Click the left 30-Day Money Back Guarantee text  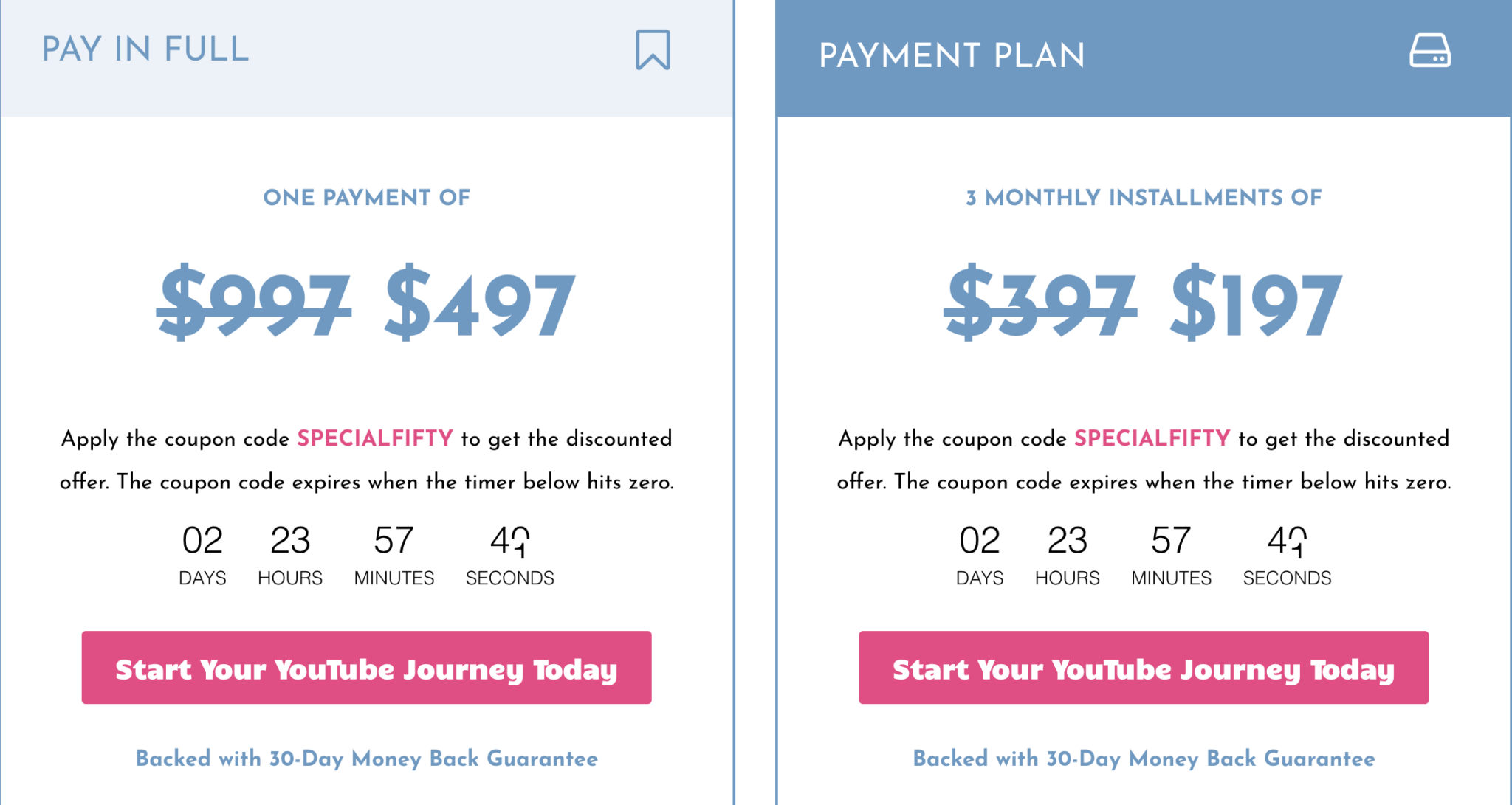[x=366, y=759]
